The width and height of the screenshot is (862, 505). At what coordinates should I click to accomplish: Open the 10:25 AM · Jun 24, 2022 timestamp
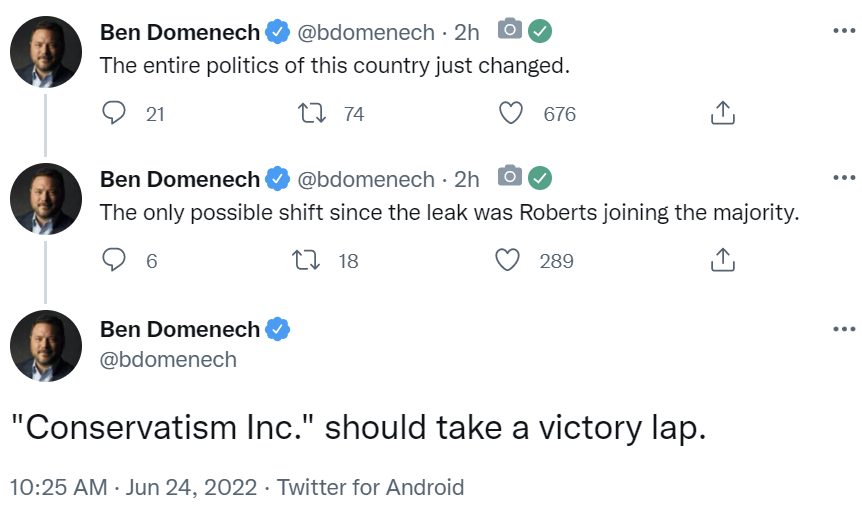134,487
